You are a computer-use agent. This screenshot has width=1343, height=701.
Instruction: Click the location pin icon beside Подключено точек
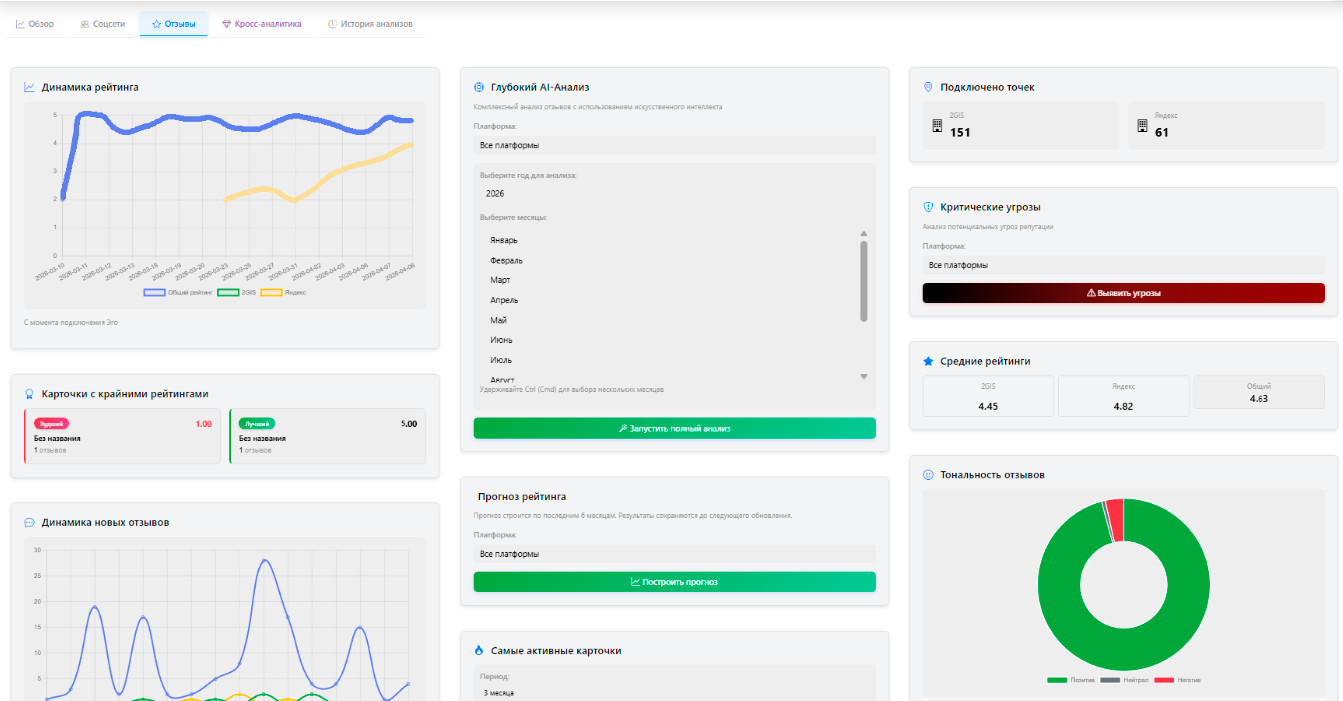tap(928, 87)
